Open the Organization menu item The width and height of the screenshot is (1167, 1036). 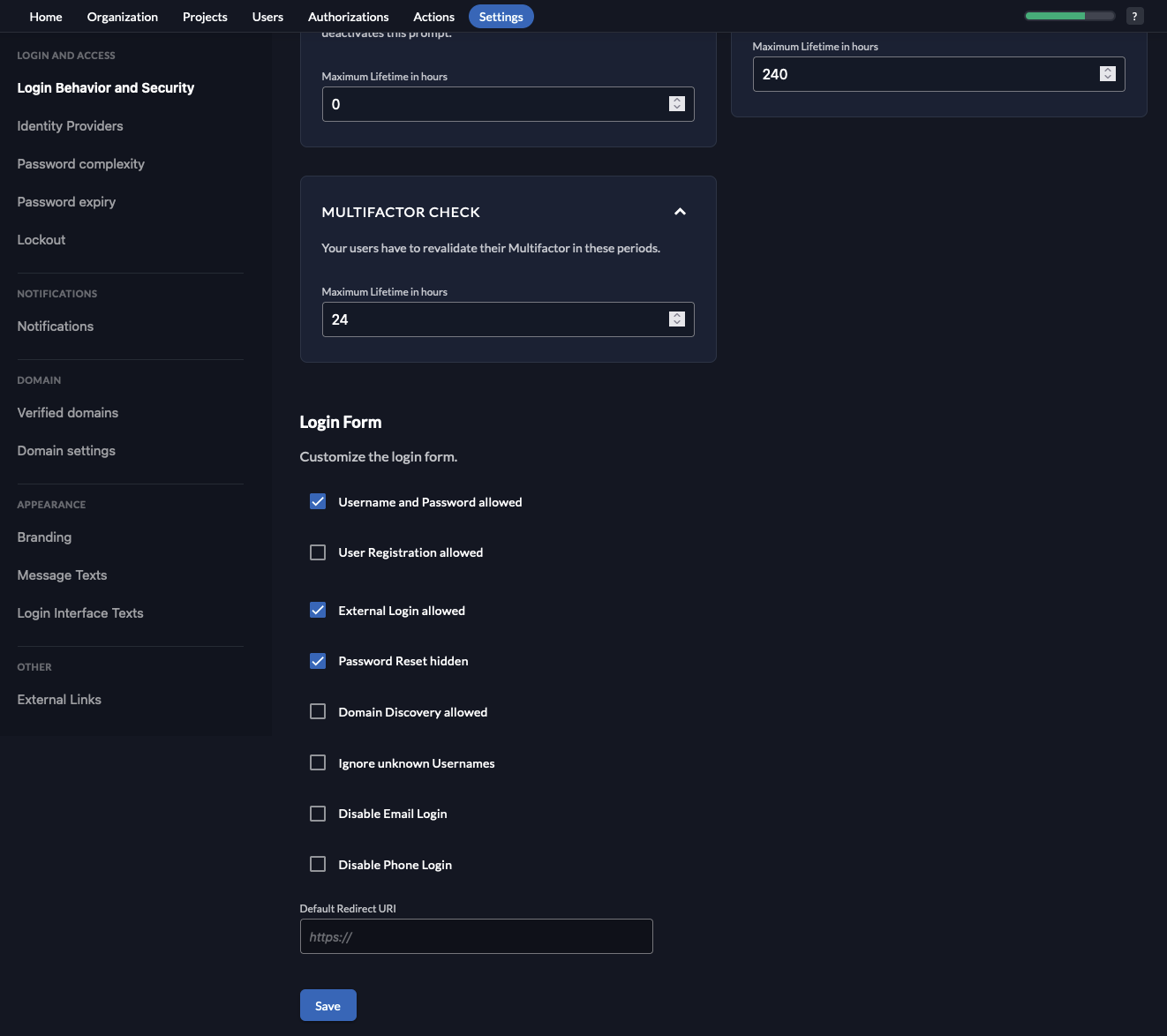click(122, 16)
